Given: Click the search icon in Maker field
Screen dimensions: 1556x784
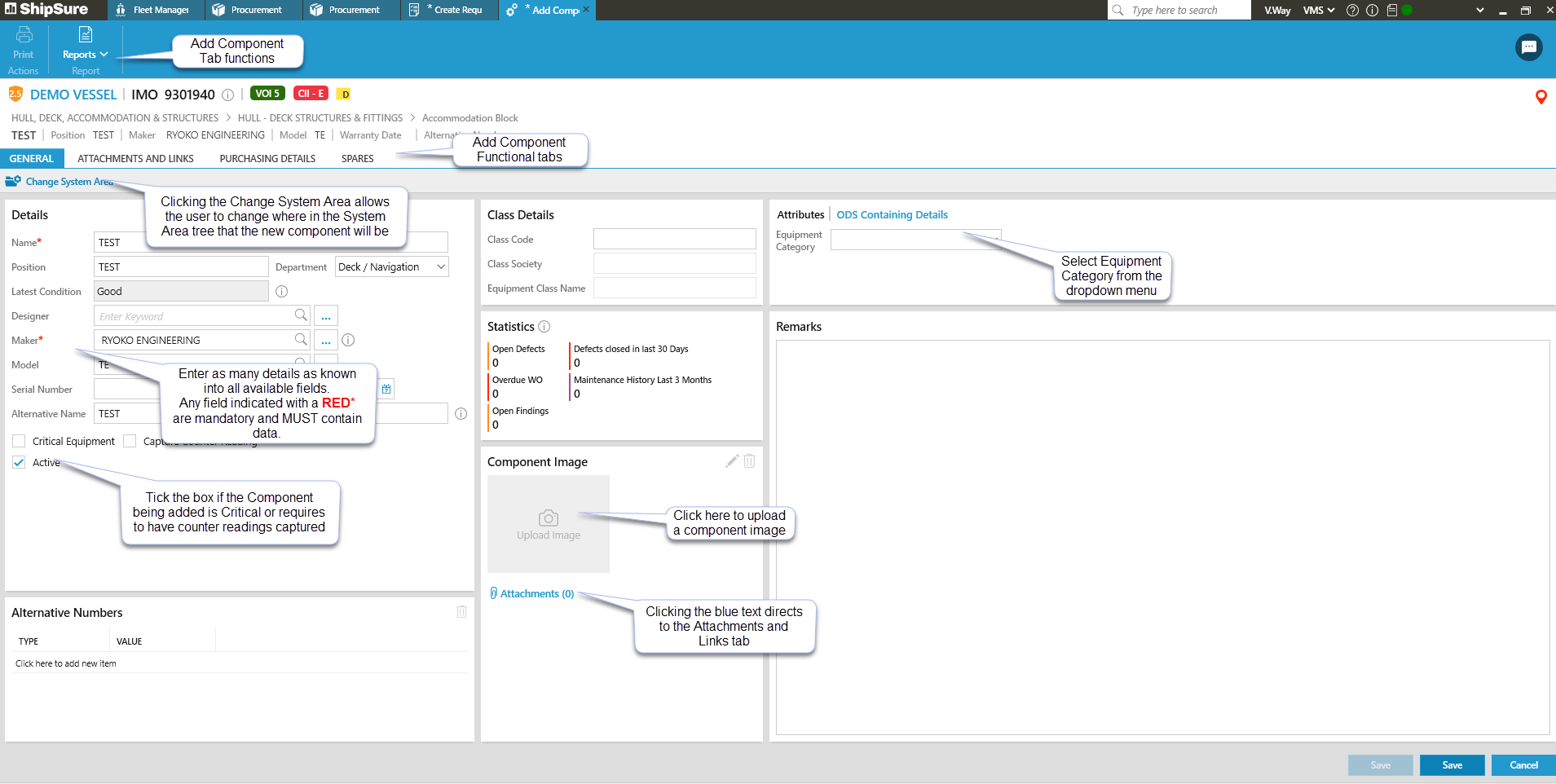Looking at the screenshot, I should pos(301,340).
